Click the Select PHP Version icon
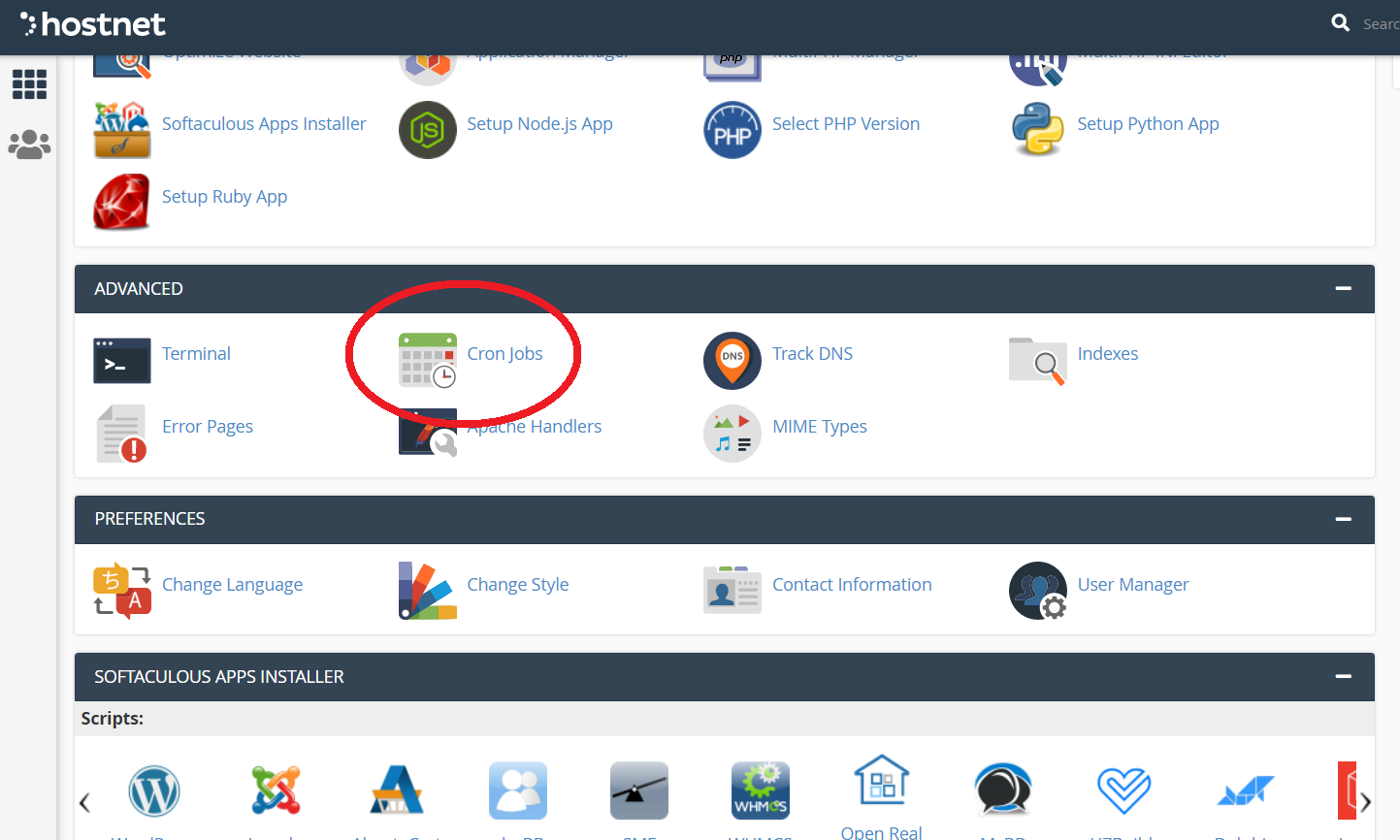Screen dimensions: 1400x840 coord(733,130)
